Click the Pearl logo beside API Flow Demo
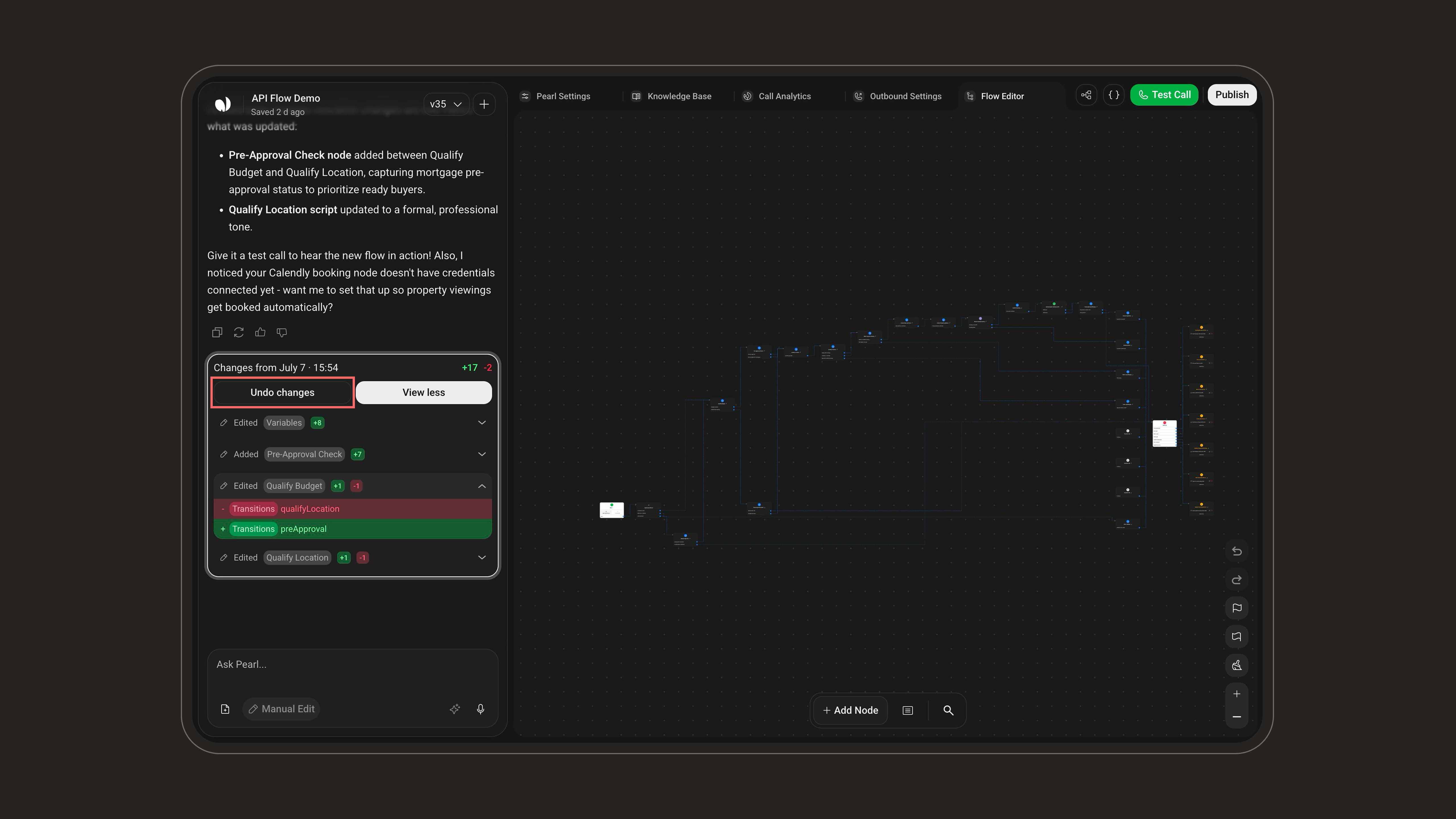1456x819 pixels. click(x=223, y=104)
